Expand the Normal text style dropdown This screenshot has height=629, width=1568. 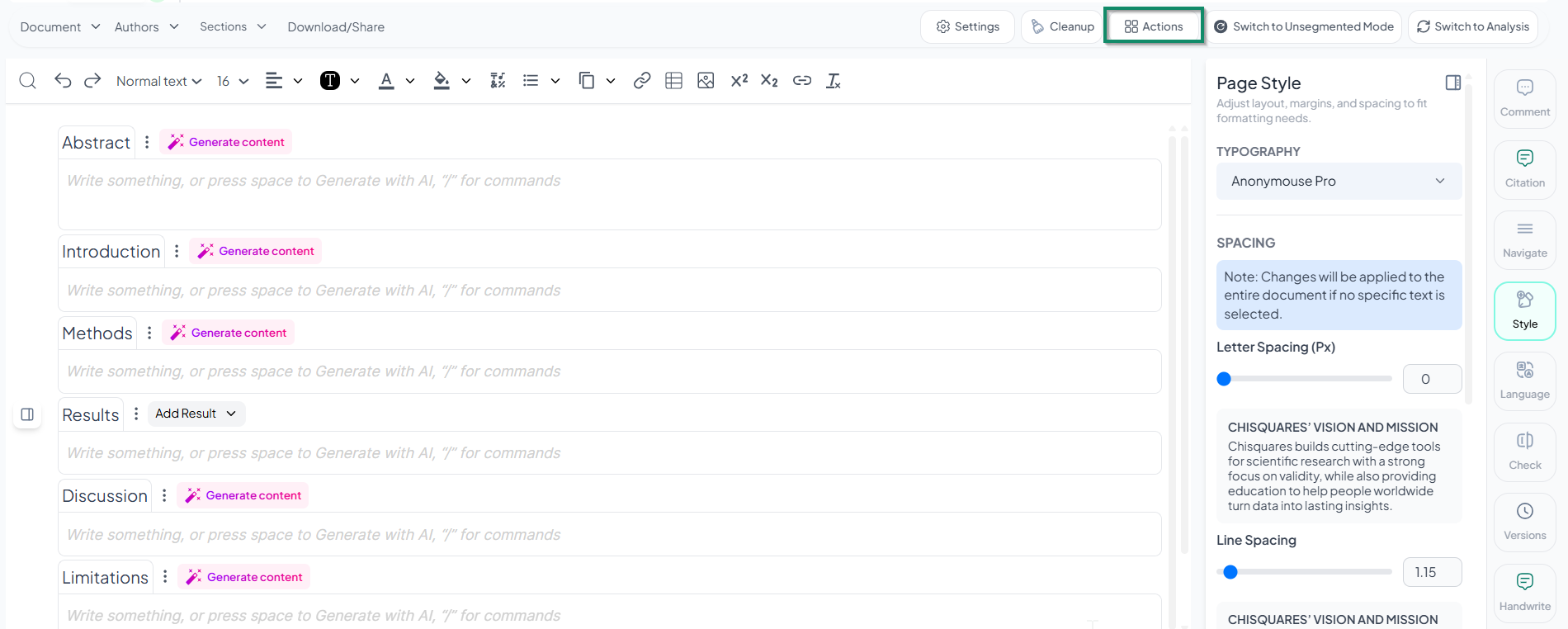(158, 81)
